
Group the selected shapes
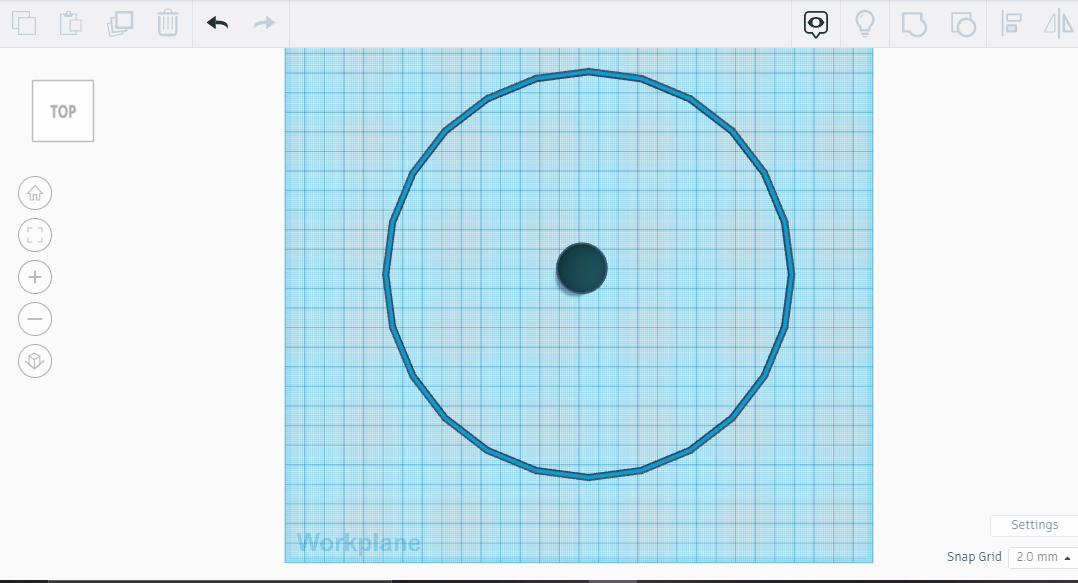[x=914, y=23]
